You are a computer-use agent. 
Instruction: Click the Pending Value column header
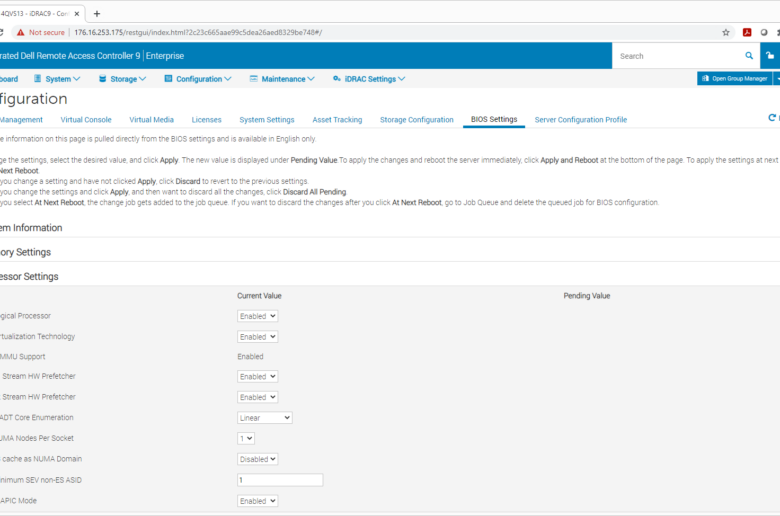pyautogui.click(x=586, y=296)
